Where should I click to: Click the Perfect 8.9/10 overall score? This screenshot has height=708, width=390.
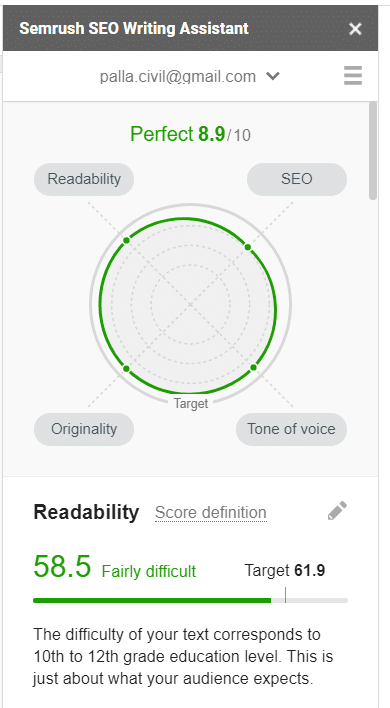pos(190,134)
